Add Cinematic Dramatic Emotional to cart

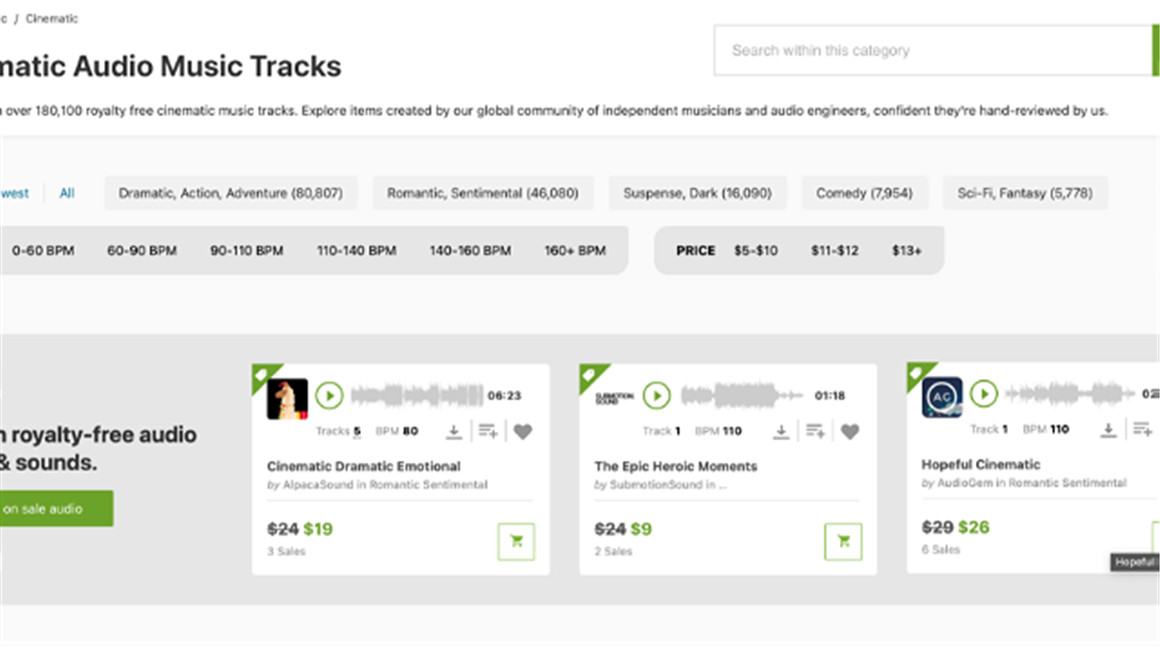coord(516,541)
